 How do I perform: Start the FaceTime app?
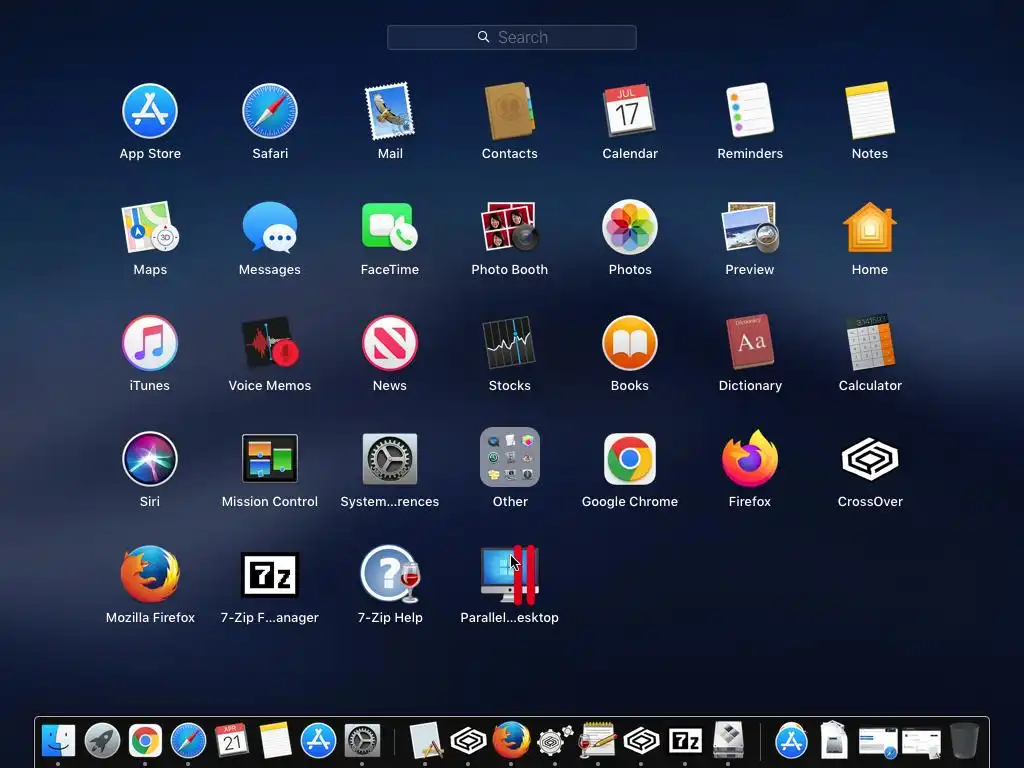coord(390,227)
